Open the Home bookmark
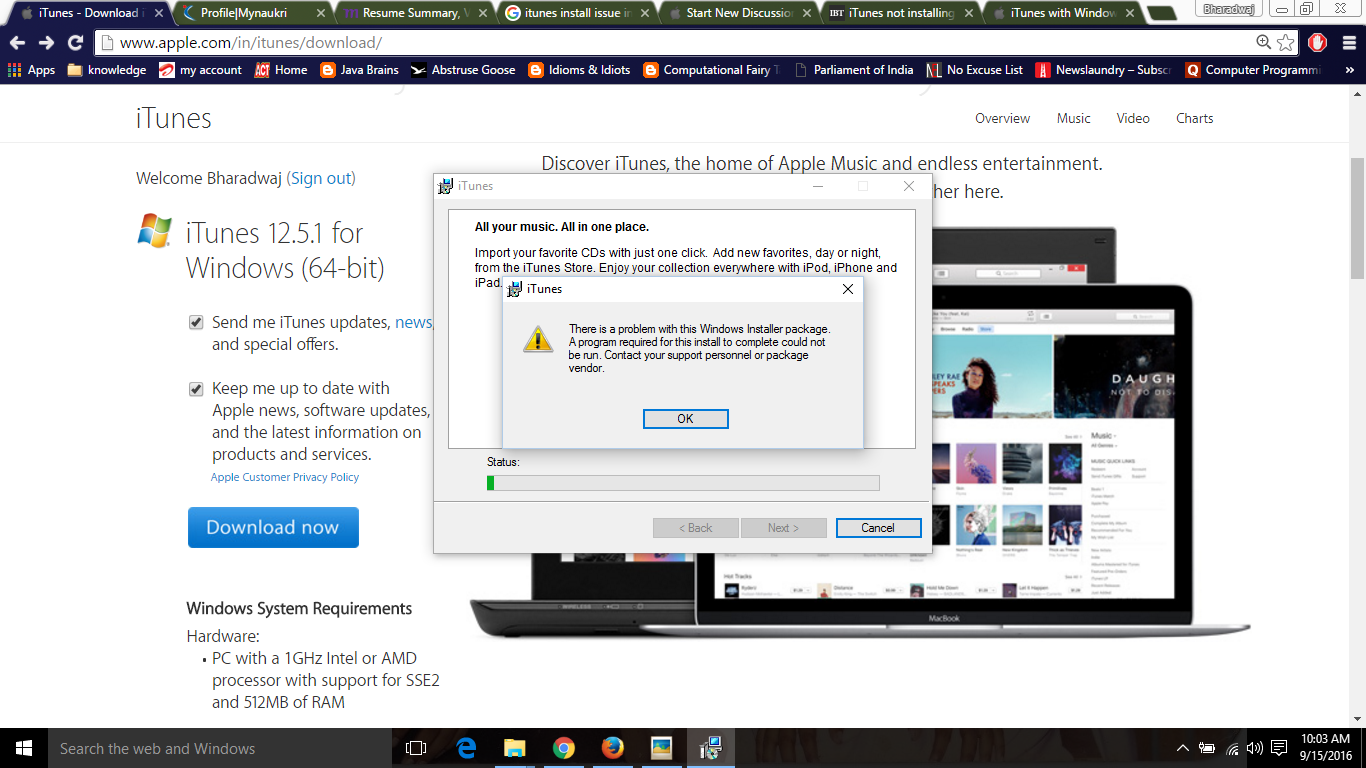Viewport: 1366px width, 768px height. coord(281,70)
